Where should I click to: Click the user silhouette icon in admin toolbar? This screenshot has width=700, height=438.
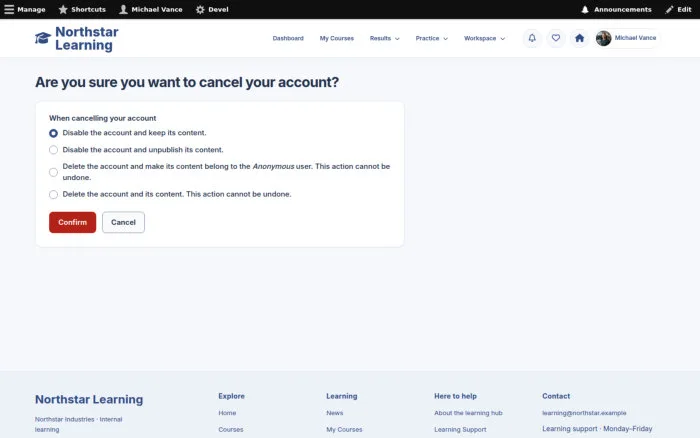[123, 9]
